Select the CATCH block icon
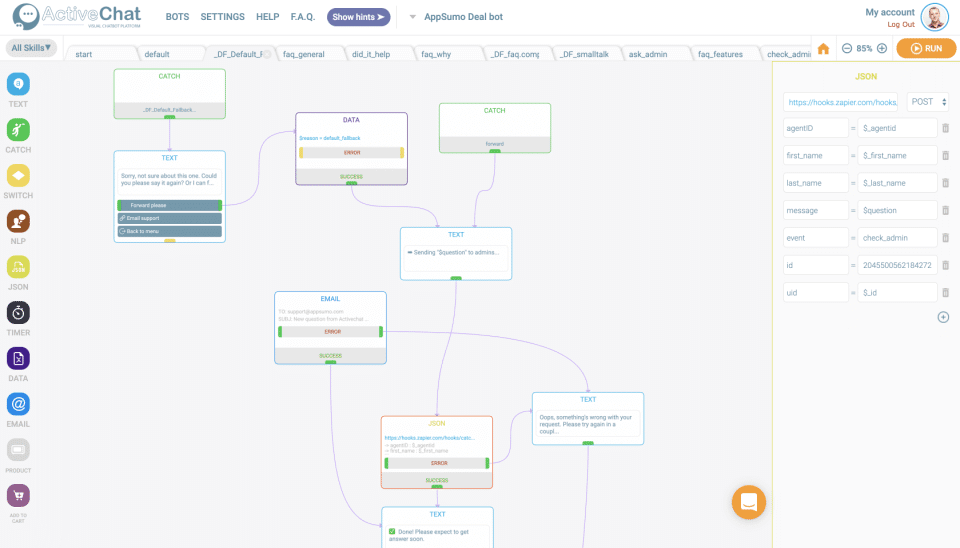960x548 pixels. (18, 130)
